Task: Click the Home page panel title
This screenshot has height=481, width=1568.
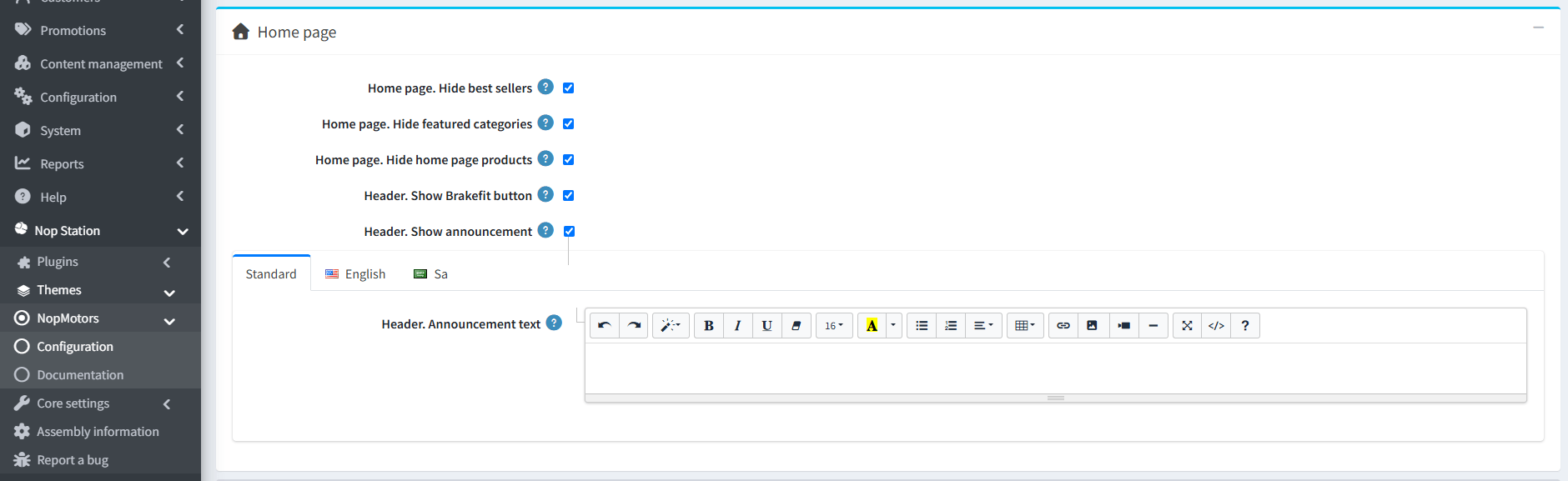Action: click(296, 32)
